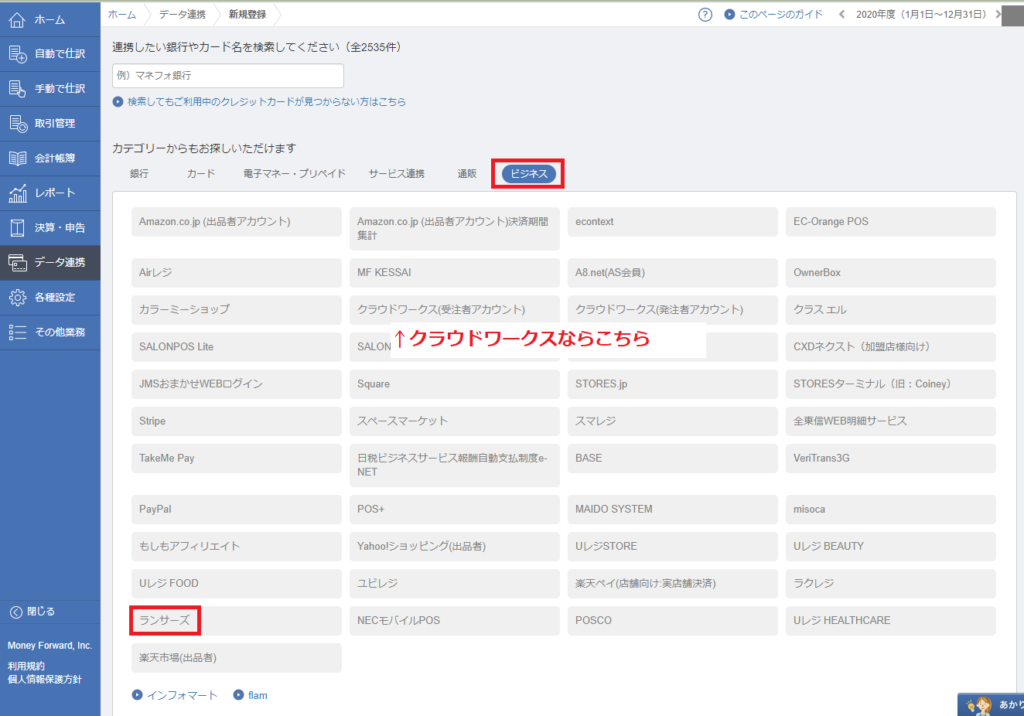Choose the EC-Orange POS service
Screen dimensions: 1024x716
coord(891,222)
